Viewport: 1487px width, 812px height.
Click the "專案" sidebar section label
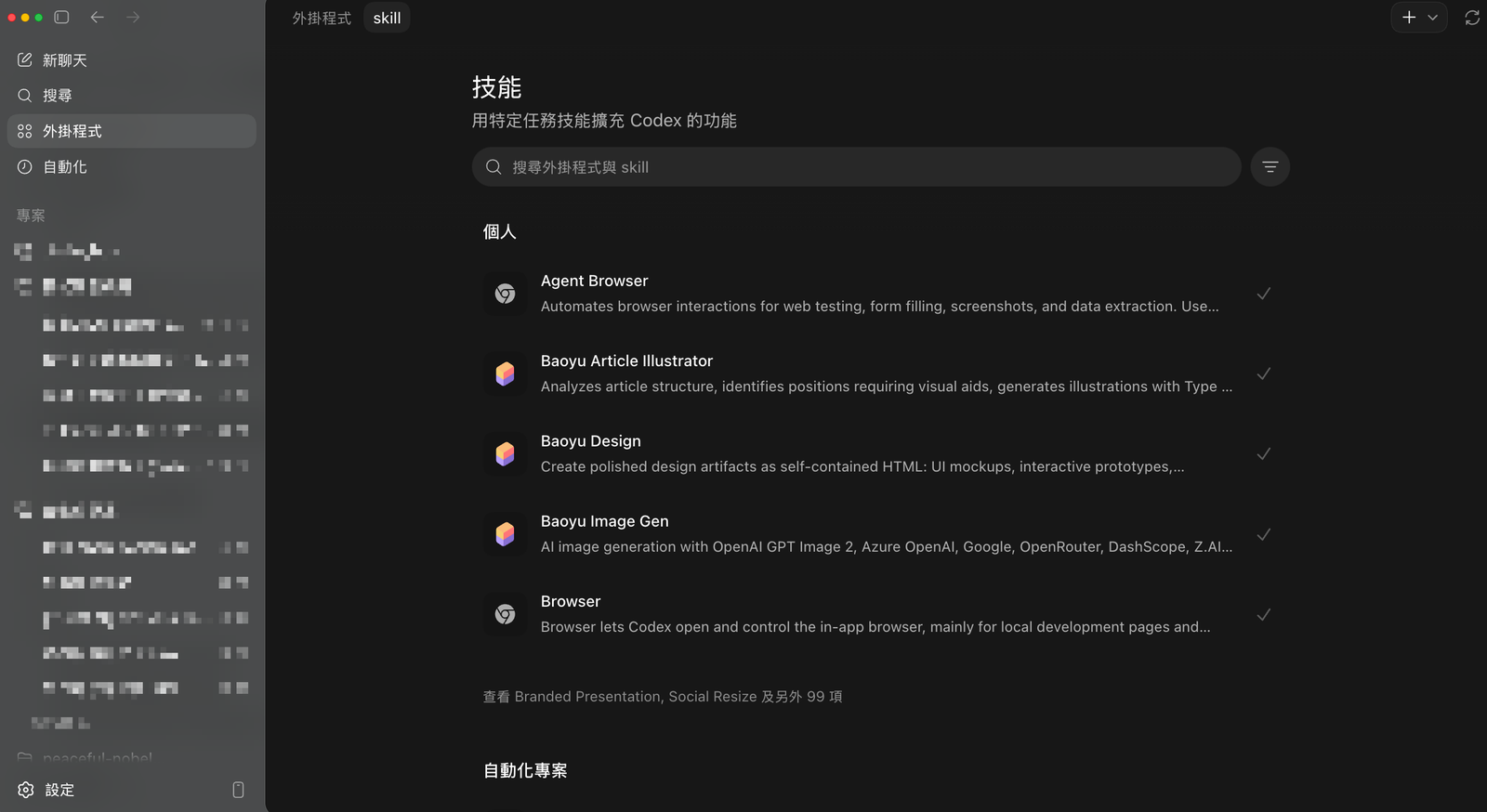[31, 216]
